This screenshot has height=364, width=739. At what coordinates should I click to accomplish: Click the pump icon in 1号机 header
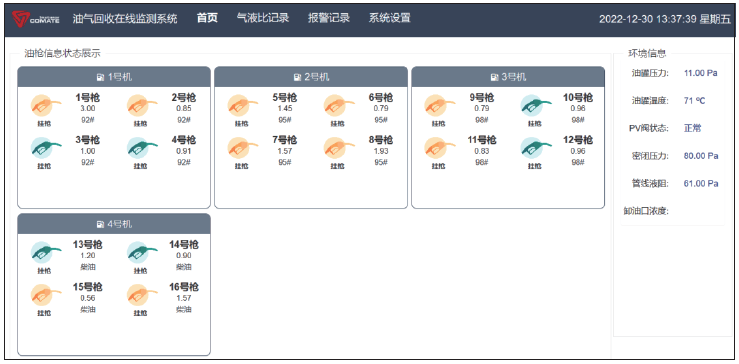coord(100,77)
